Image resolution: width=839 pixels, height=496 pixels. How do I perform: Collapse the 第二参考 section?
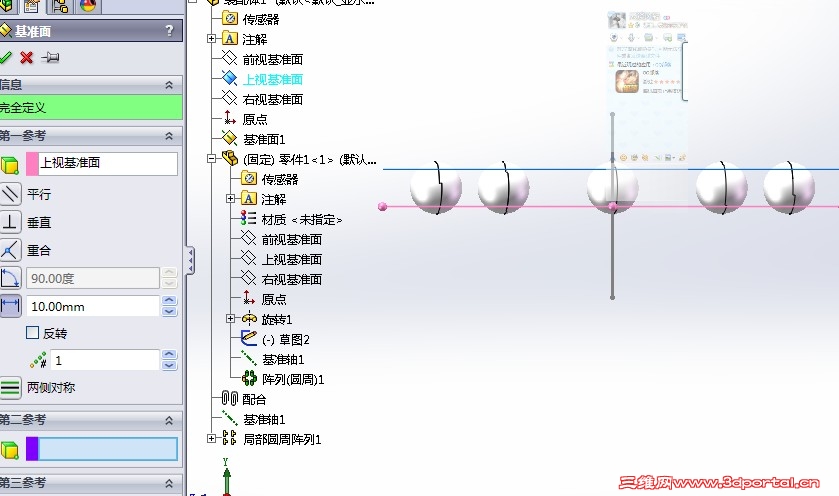coord(169,421)
